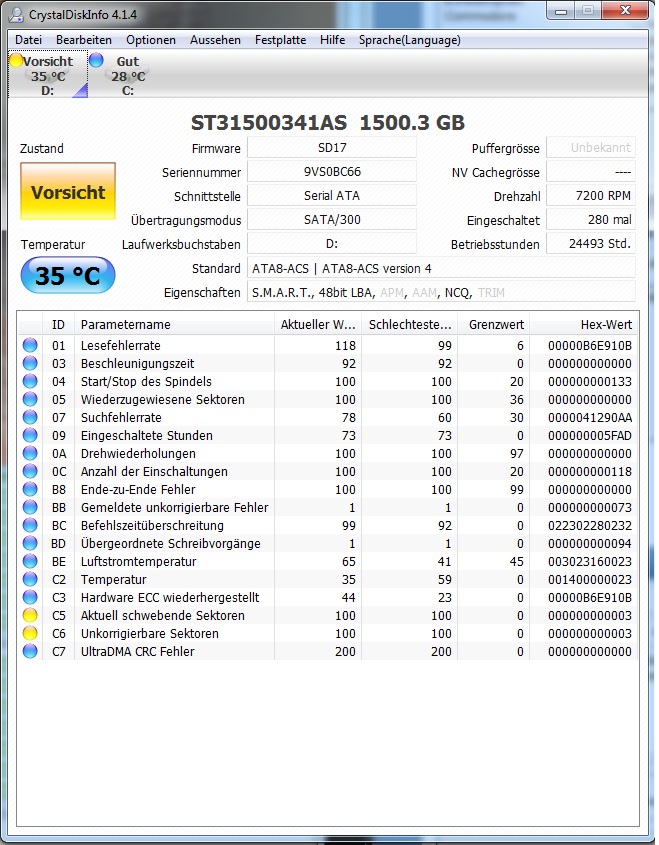Image resolution: width=659 pixels, height=845 pixels.
Task: Open the Hilfe menu
Action: 332,40
